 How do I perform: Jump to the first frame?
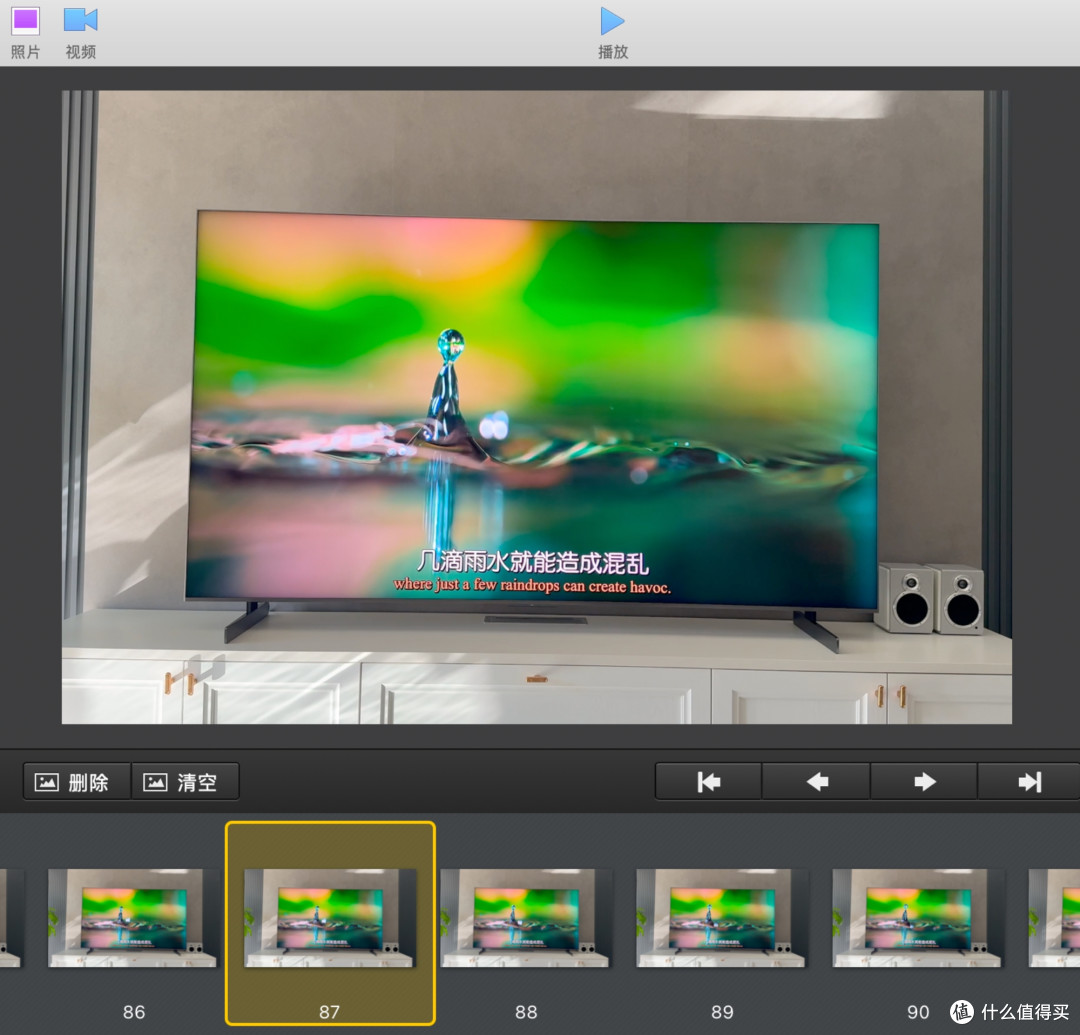(x=708, y=782)
